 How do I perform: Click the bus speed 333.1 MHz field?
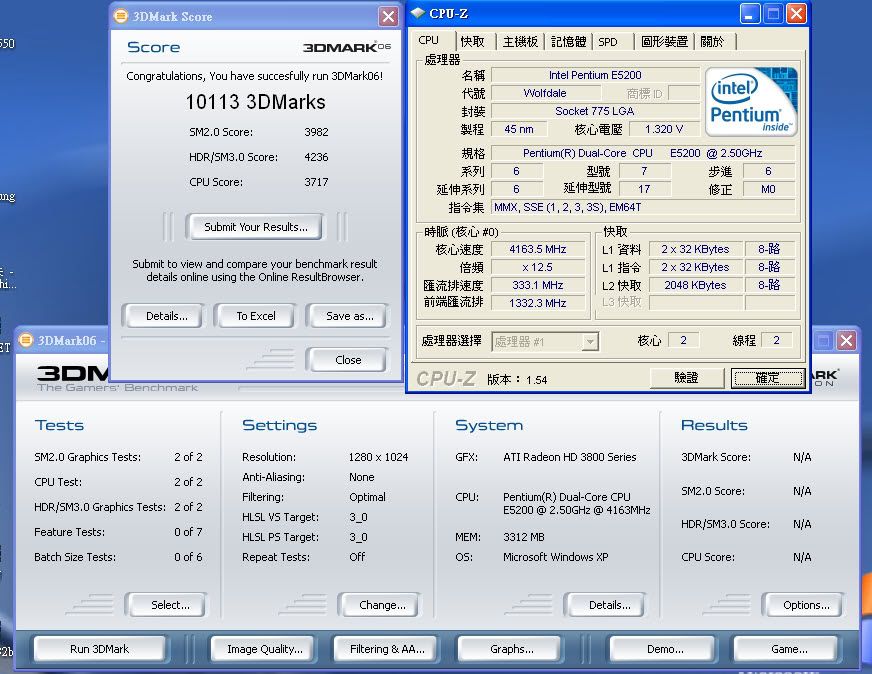point(538,285)
